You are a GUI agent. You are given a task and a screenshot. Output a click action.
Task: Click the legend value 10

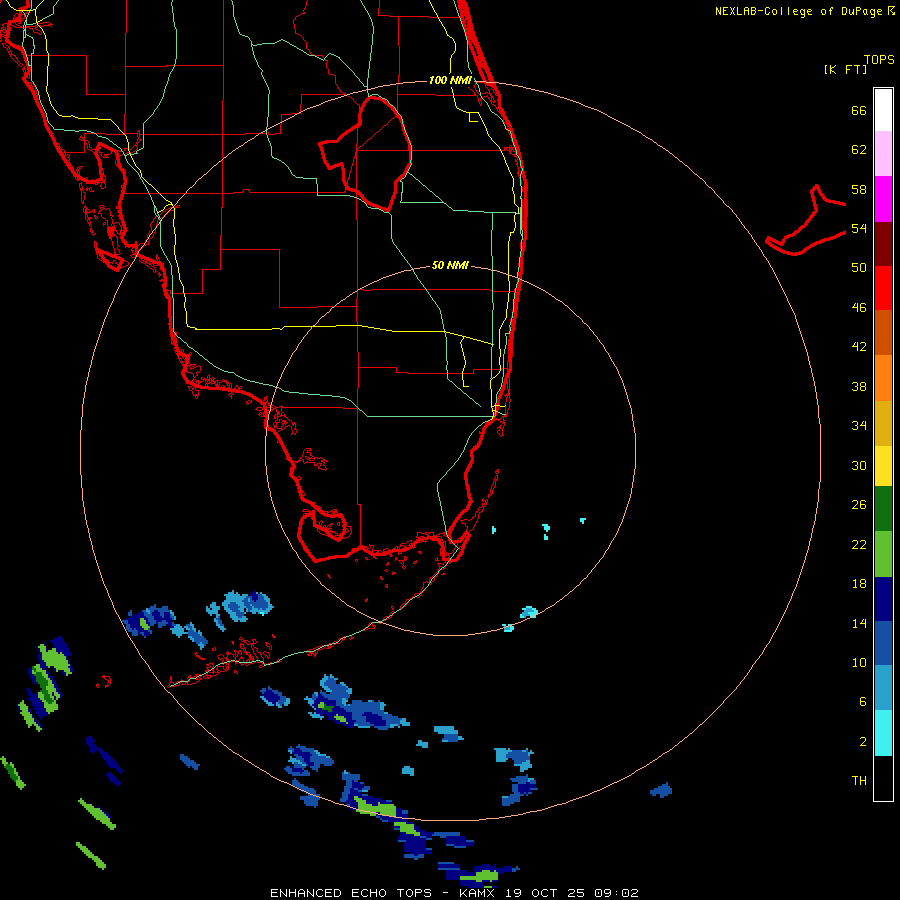tap(859, 662)
